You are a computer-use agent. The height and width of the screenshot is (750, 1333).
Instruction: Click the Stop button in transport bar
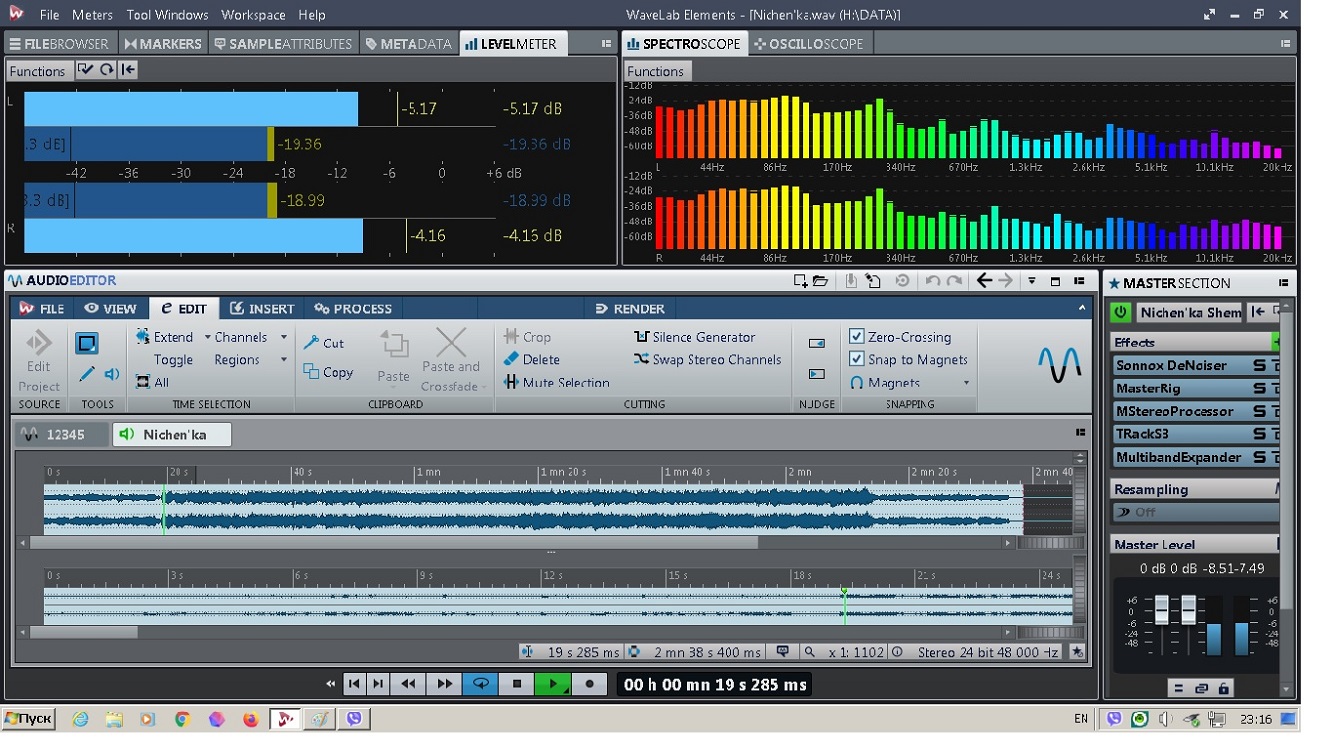coord(517,684)
